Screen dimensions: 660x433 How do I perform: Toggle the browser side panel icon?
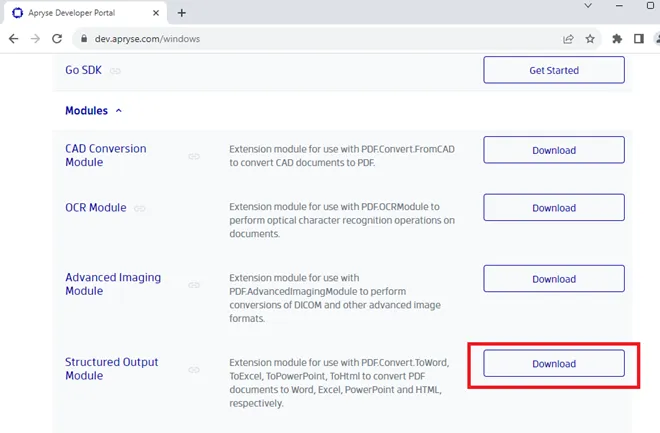[639, 39]
